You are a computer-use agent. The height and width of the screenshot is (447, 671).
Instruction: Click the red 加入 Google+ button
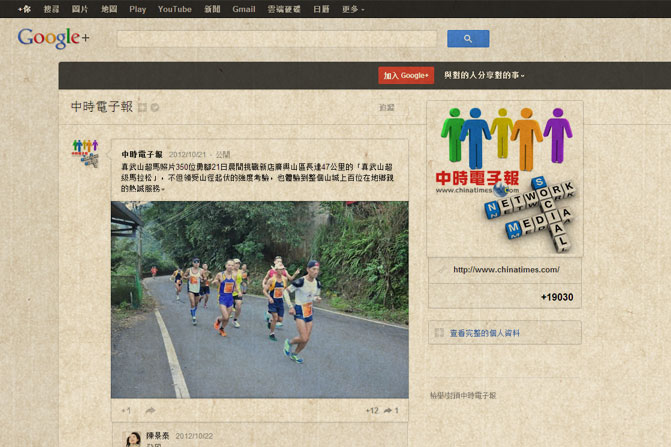pyautogui.click(x=406, y=75)
